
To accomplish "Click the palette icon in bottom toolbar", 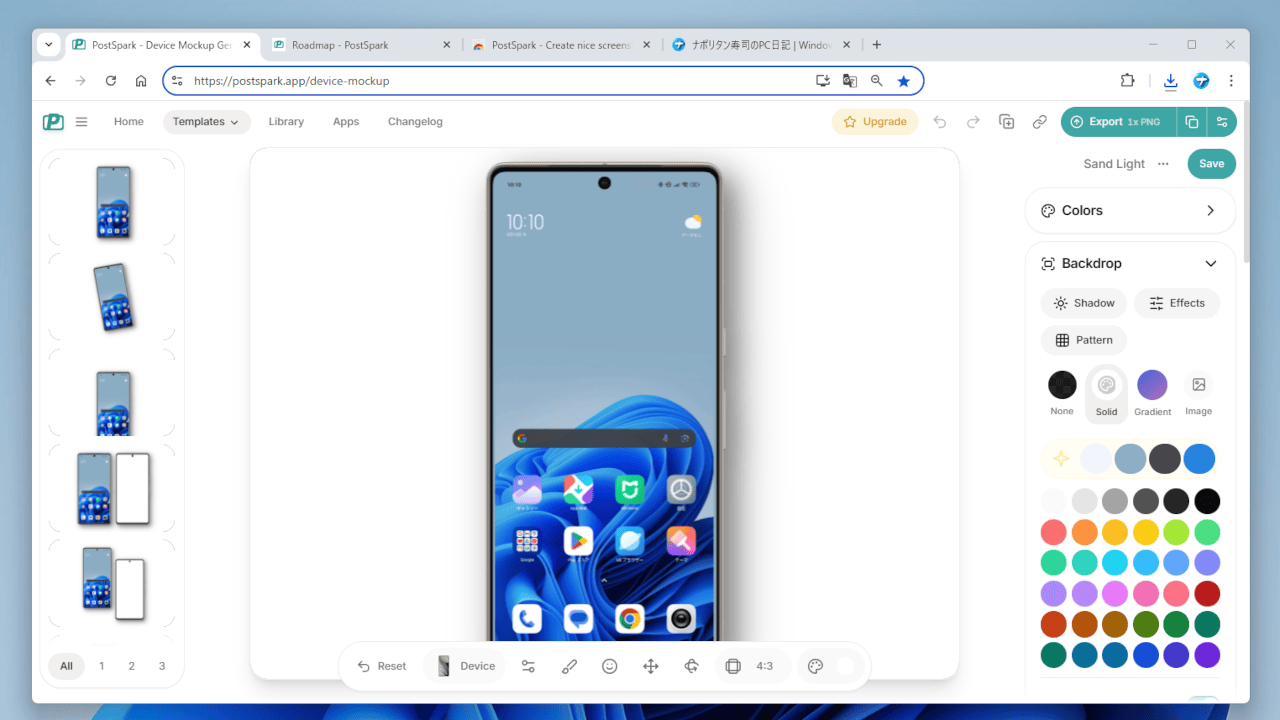I will tap(815, 666).
